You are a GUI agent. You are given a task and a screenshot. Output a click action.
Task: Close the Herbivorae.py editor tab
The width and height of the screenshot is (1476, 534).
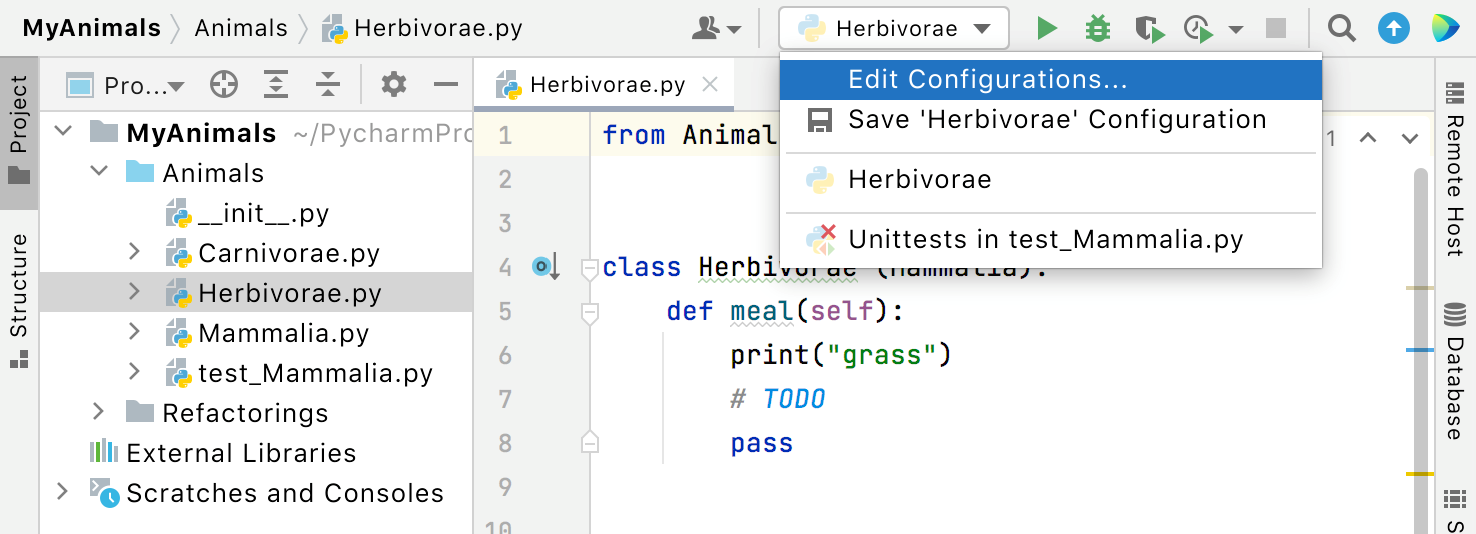[710, 85]
